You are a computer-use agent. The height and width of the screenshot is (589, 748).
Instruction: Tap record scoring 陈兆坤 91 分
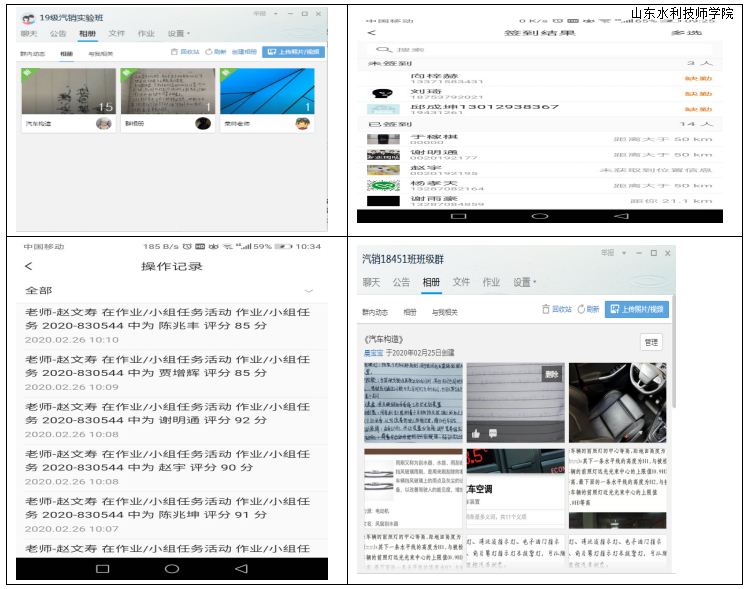(172, 515)
